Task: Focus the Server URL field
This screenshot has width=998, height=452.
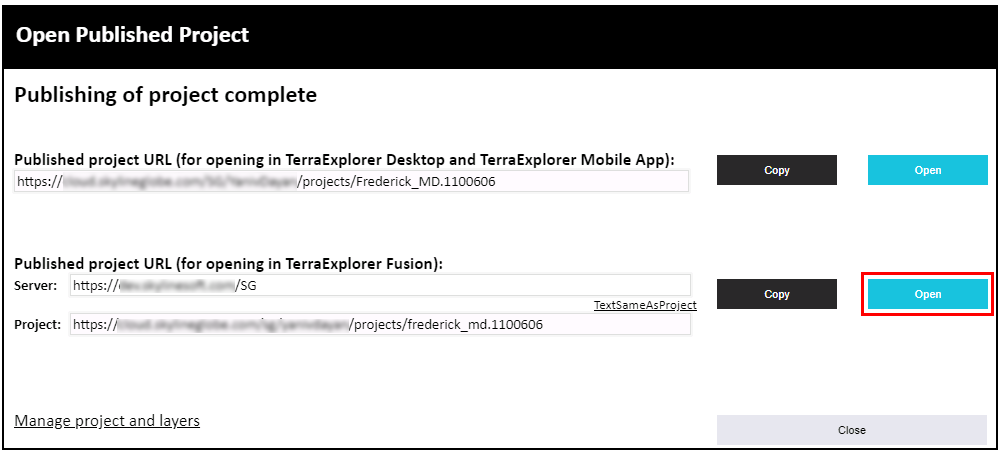Action: (x=380, y=286)
